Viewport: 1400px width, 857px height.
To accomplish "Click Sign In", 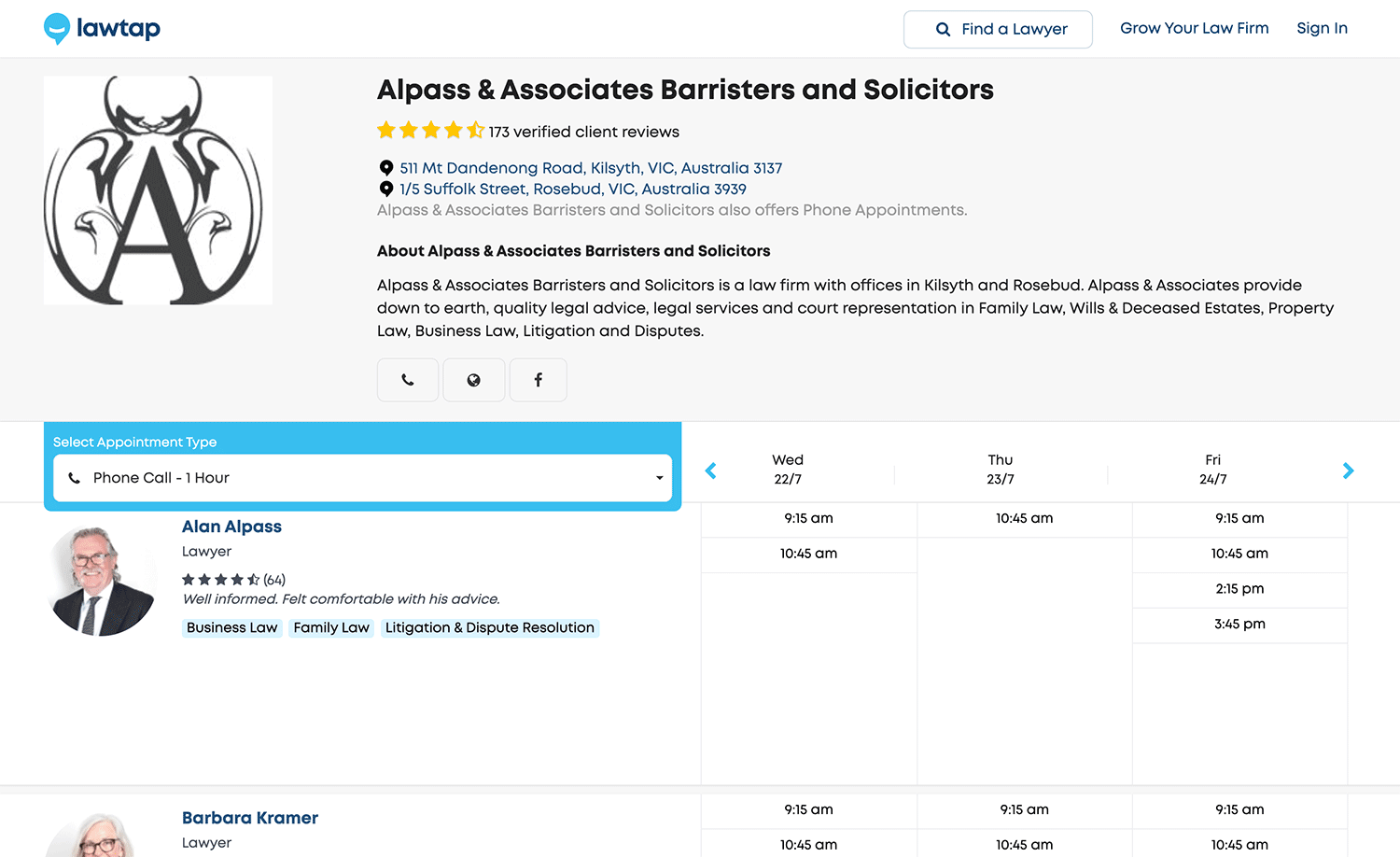I will (1322, 28).
